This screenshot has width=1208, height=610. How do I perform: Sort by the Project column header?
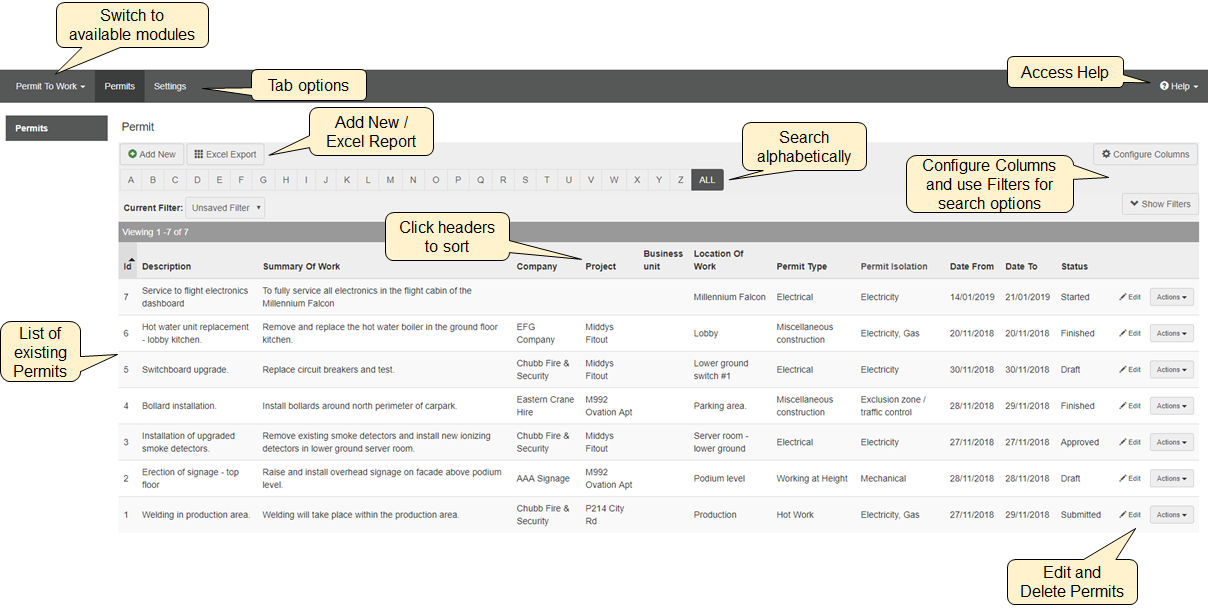tap(600, 267)
